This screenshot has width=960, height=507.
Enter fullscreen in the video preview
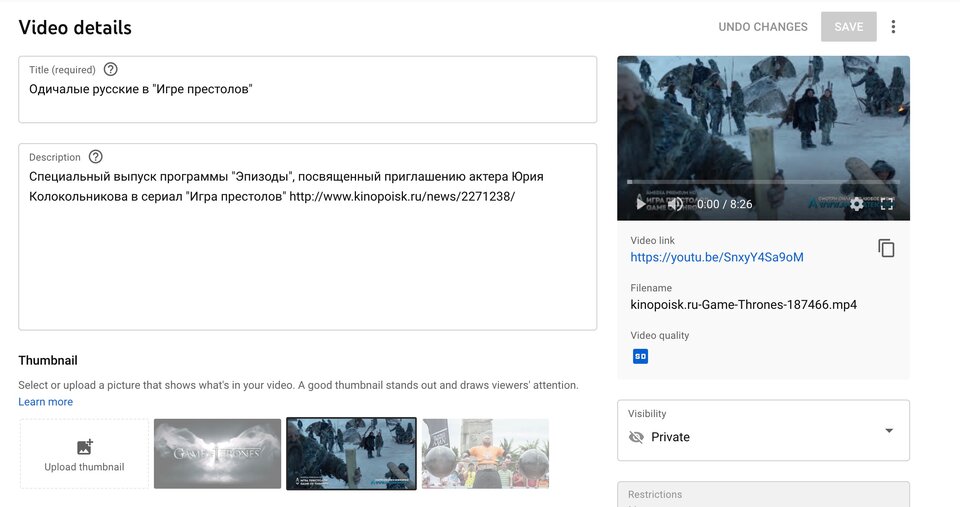pyautogui.click(x=887, y=204)
